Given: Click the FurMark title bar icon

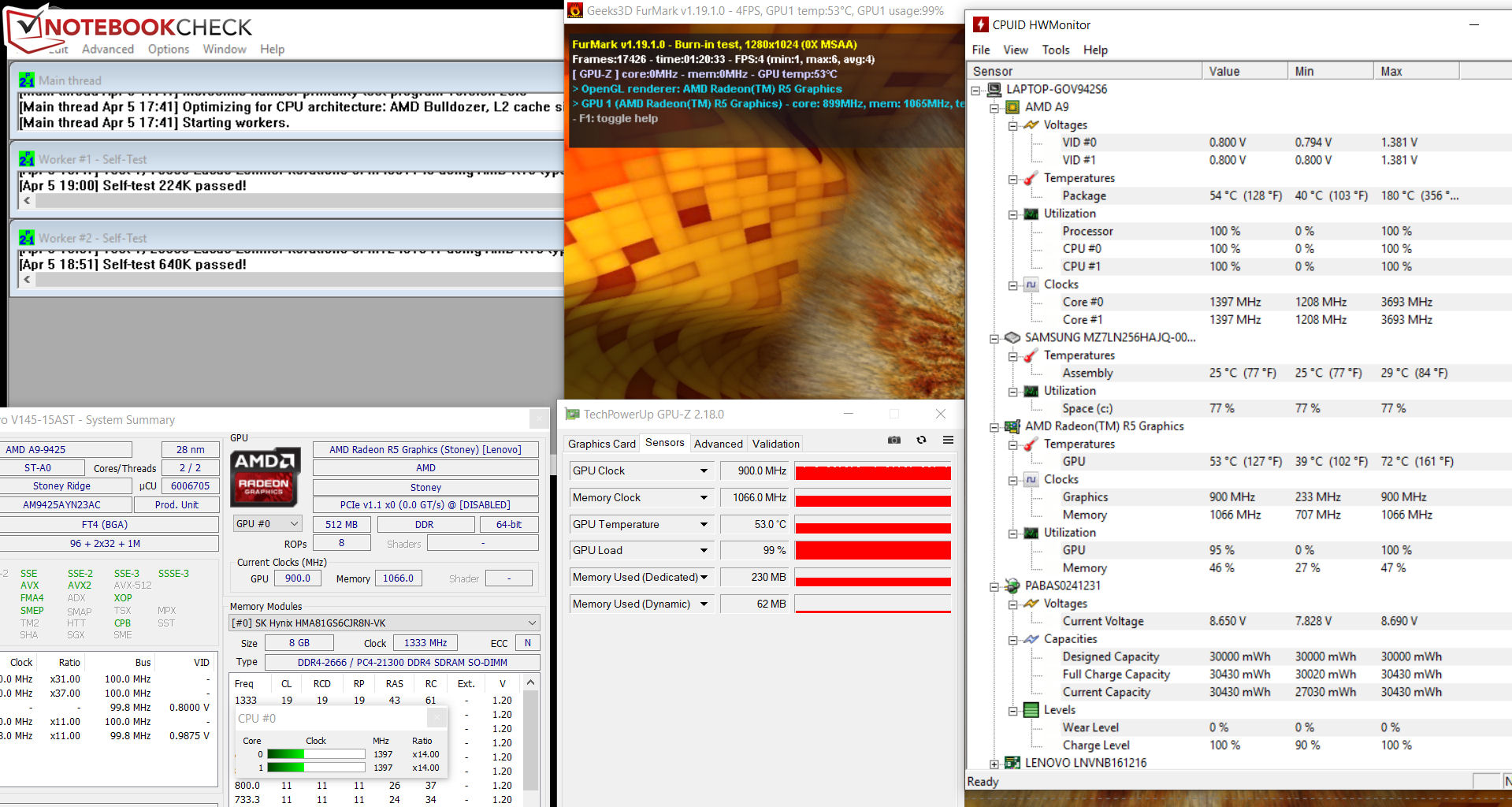Looking at the screenshot, I should point(575,10).
